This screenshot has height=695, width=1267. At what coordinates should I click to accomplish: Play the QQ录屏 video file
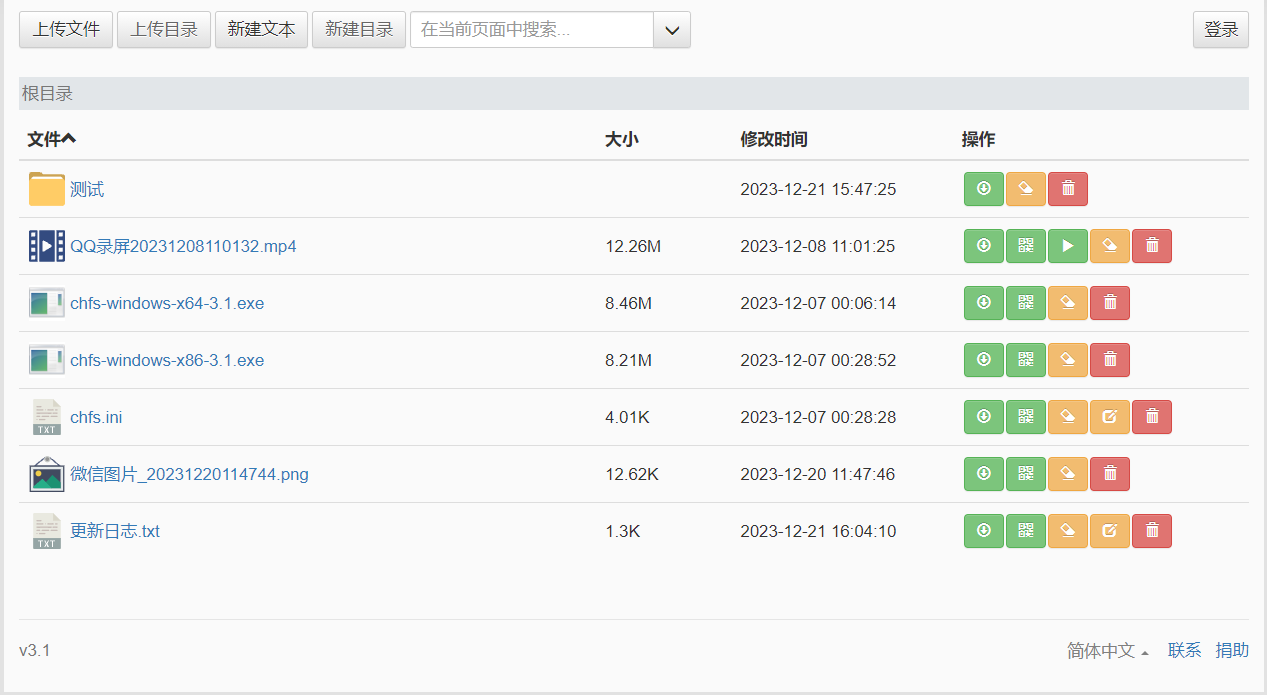tap(1067, 246)
